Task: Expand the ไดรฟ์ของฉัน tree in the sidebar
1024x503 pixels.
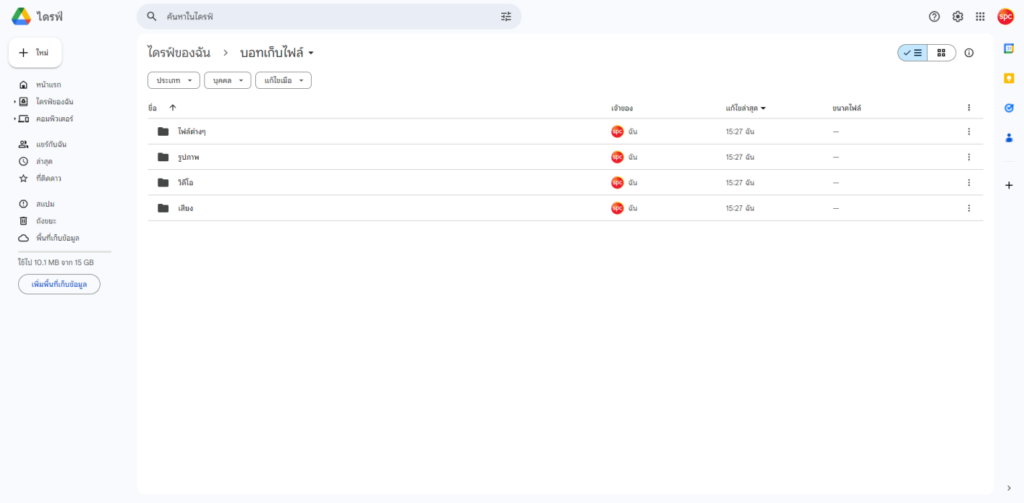Action: click(15, 102)
